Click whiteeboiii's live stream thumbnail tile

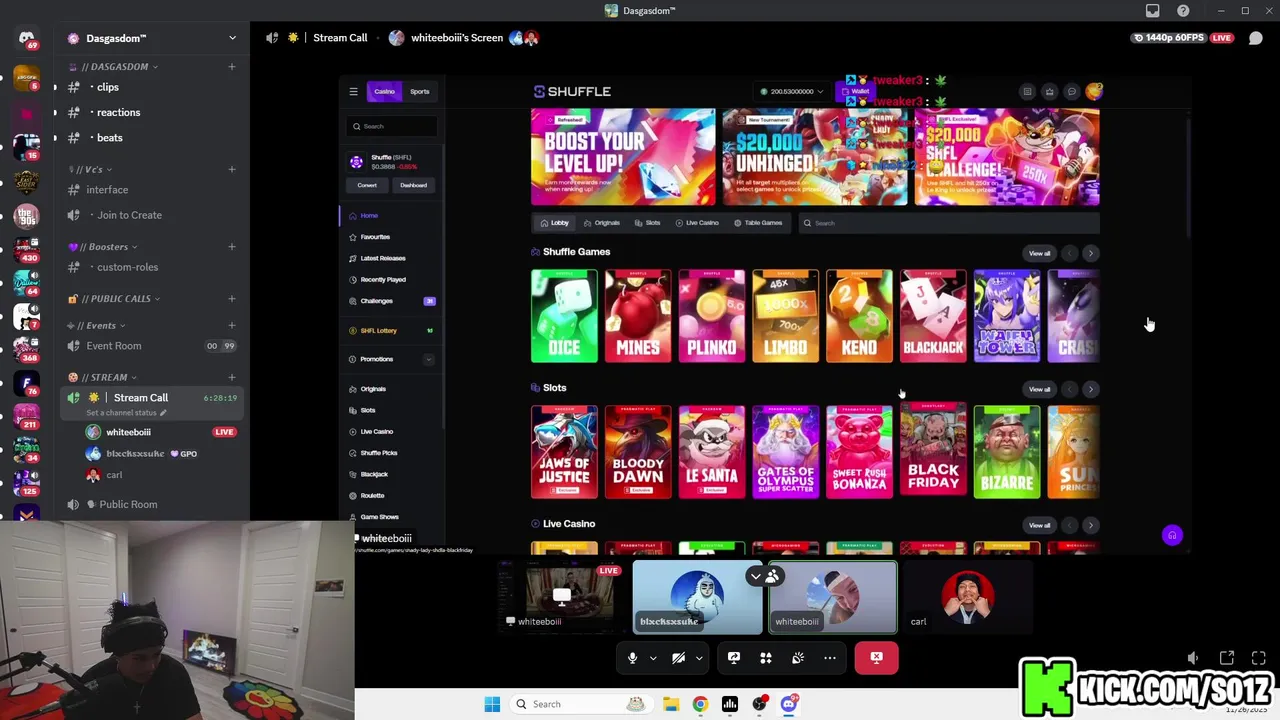coord(562,597)
